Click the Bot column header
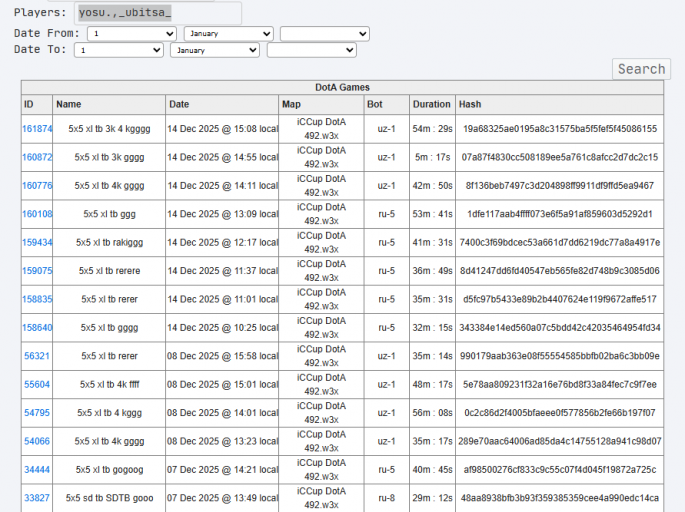This screenshot has height=512, width=685. point(387,104)
